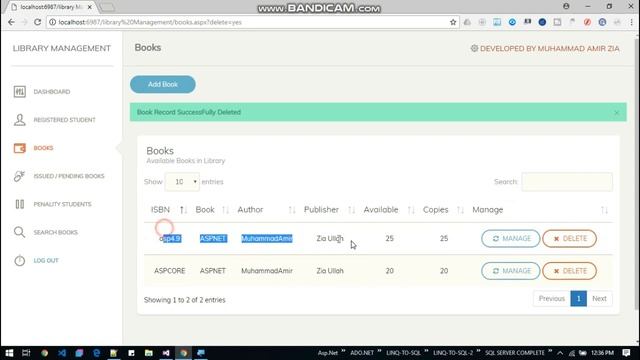Open Issued / Pending Books page
This screenshot has height=360, width=640.
point(69,176)
